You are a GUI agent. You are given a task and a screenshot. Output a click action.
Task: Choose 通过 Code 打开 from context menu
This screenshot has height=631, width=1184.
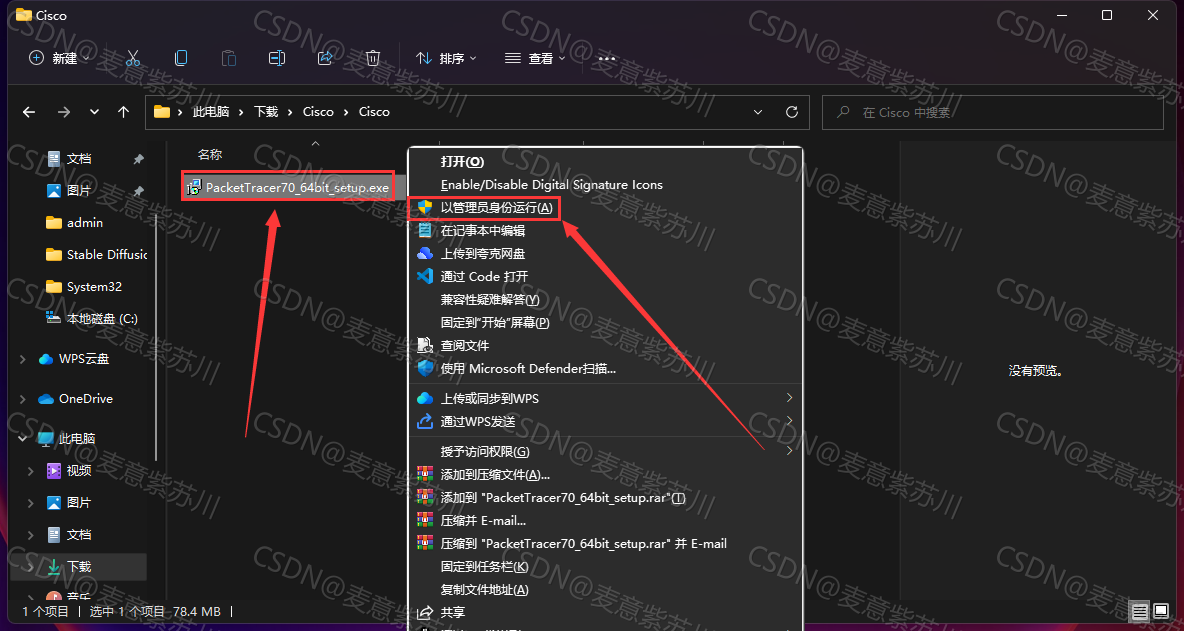[x=484, y=276]
